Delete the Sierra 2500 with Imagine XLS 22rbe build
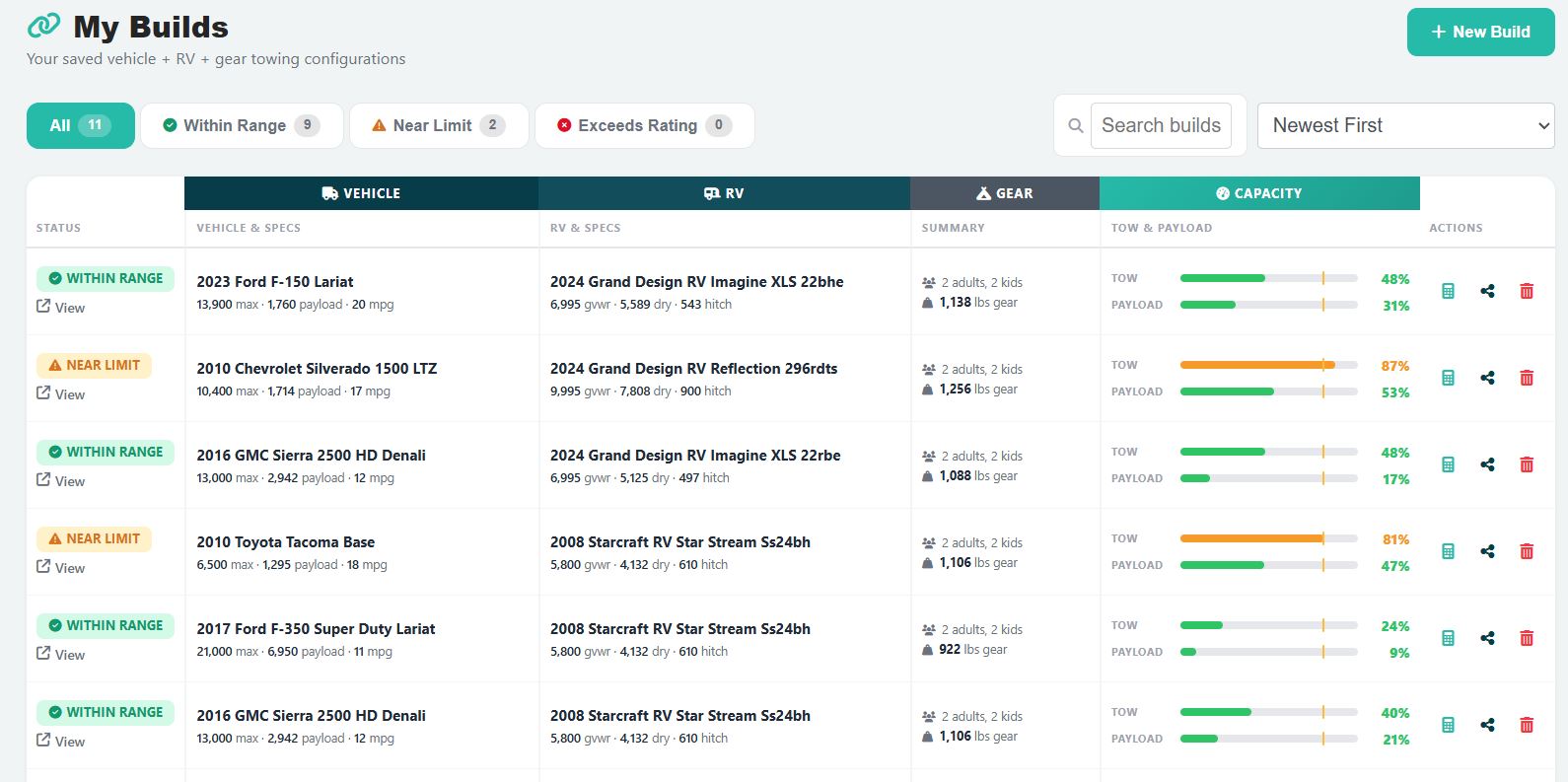 click(x=1527, y=464)
